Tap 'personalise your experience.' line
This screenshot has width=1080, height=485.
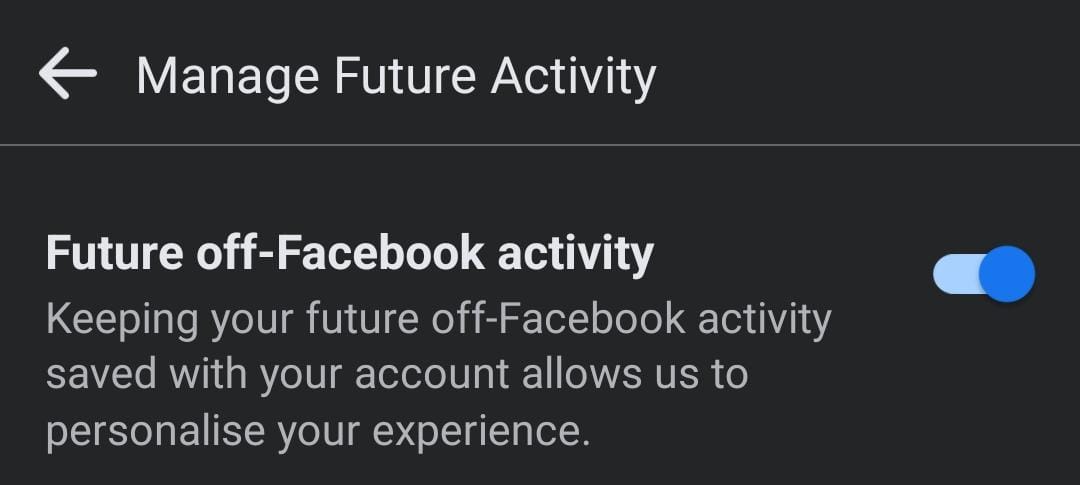(318, 432)
